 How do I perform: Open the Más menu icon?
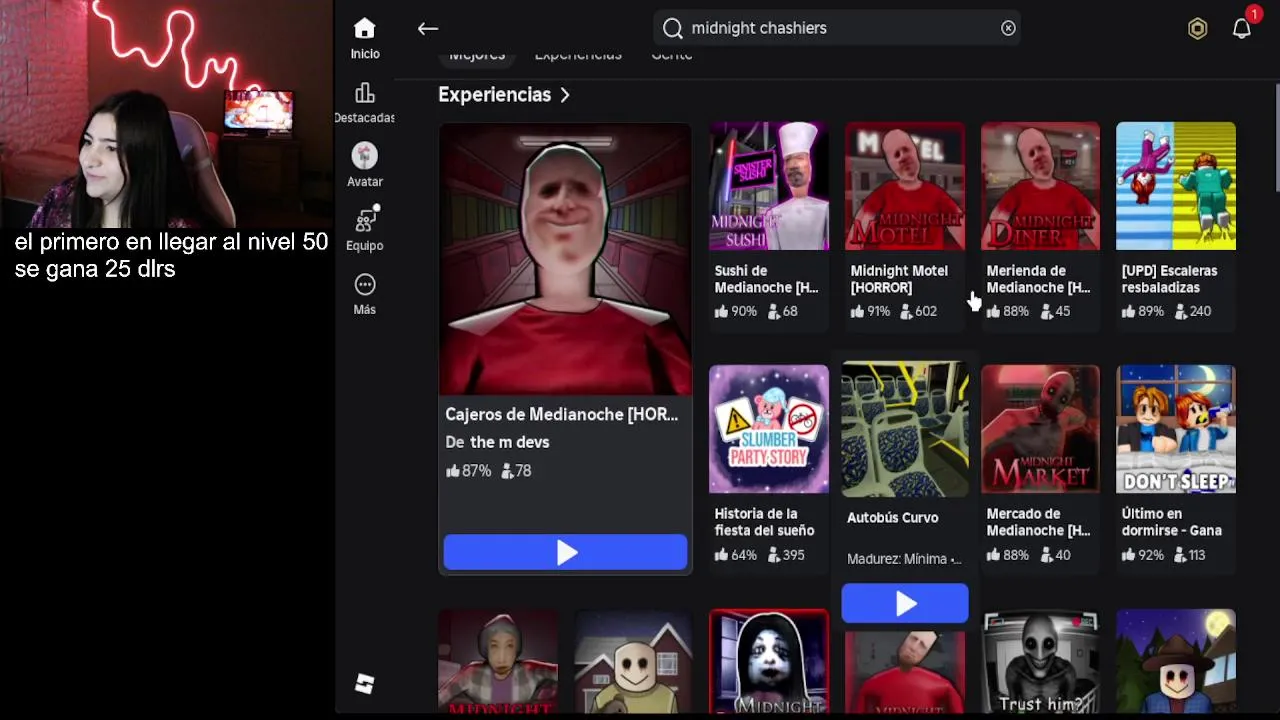(364, 284)
